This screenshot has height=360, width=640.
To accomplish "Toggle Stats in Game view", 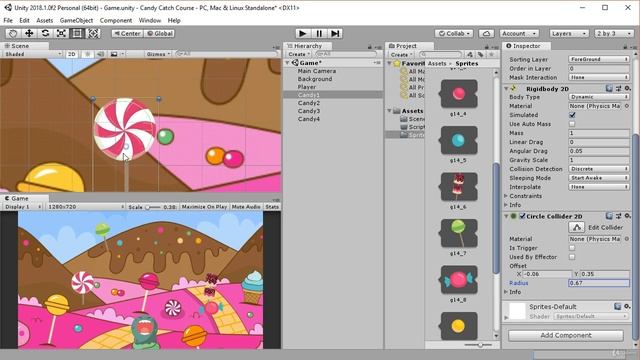I will (272, 207).
